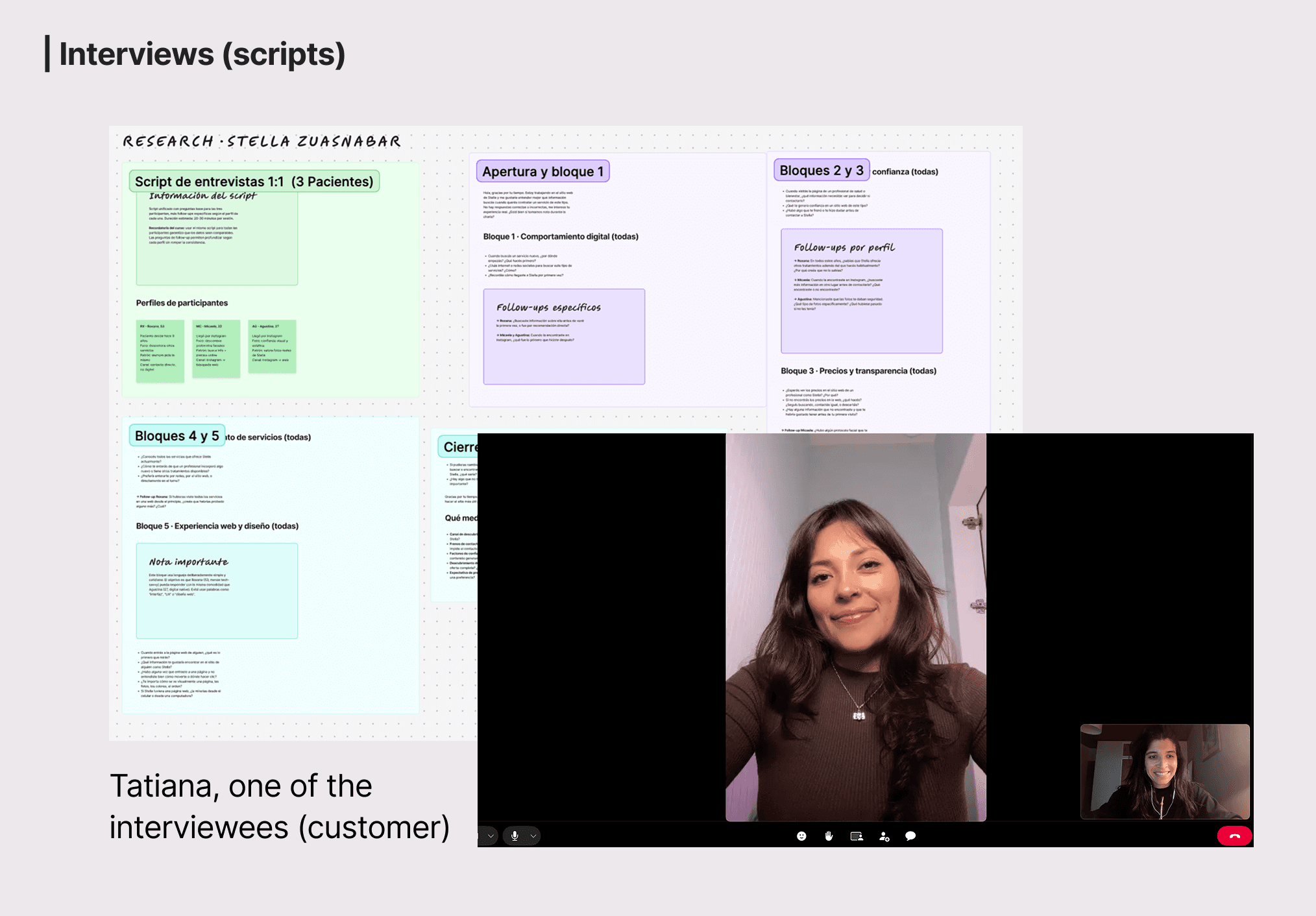Click 'Script de entrevistas 1:1' header

click(254, 182)
